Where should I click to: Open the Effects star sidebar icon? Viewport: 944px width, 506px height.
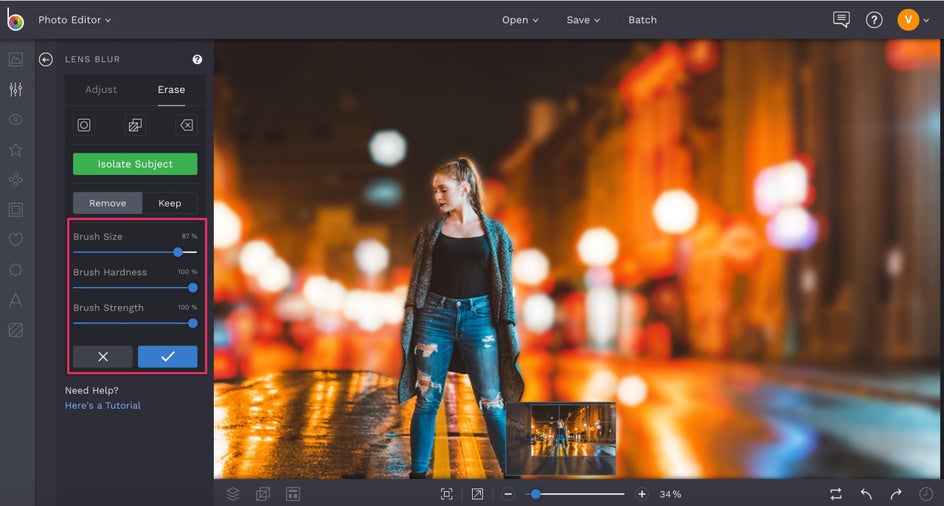point(16,149)
